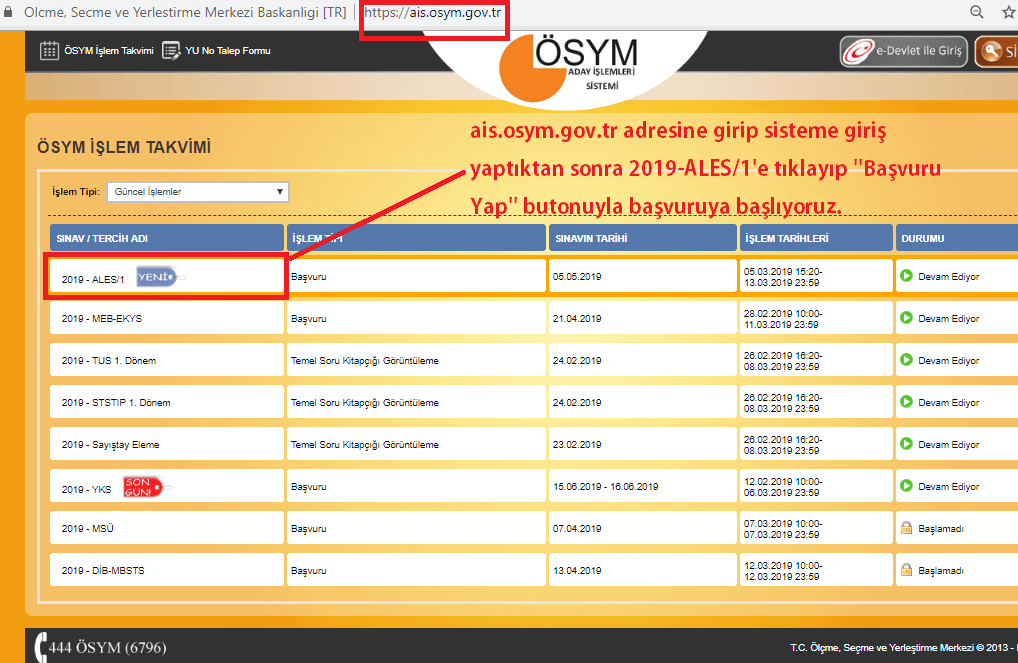Click the İŞLEM TARİHLERİ column header
Image resolution: width=1018 pixels, height=663 pixels.
816,238
